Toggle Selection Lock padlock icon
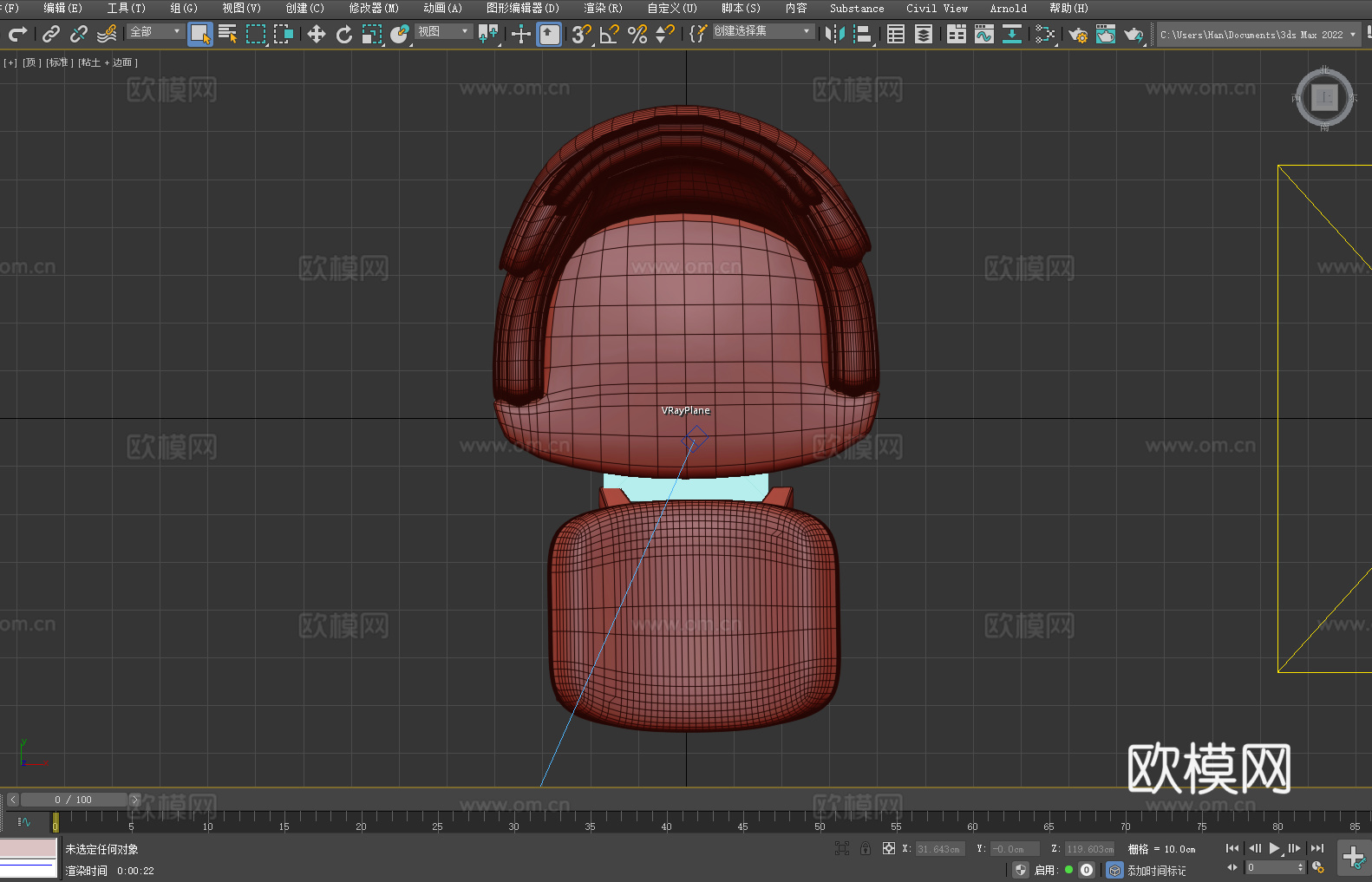1372x882 pixels. [x=866, y=848]
